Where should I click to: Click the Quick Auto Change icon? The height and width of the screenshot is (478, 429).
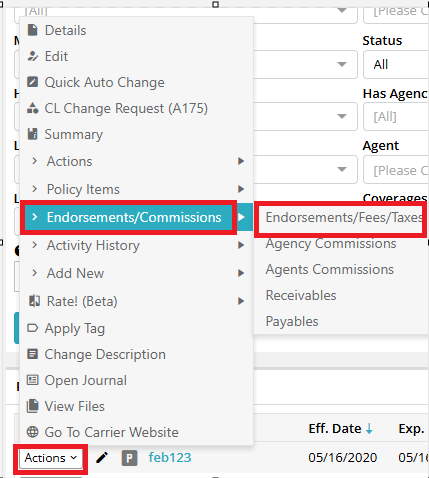32,82
